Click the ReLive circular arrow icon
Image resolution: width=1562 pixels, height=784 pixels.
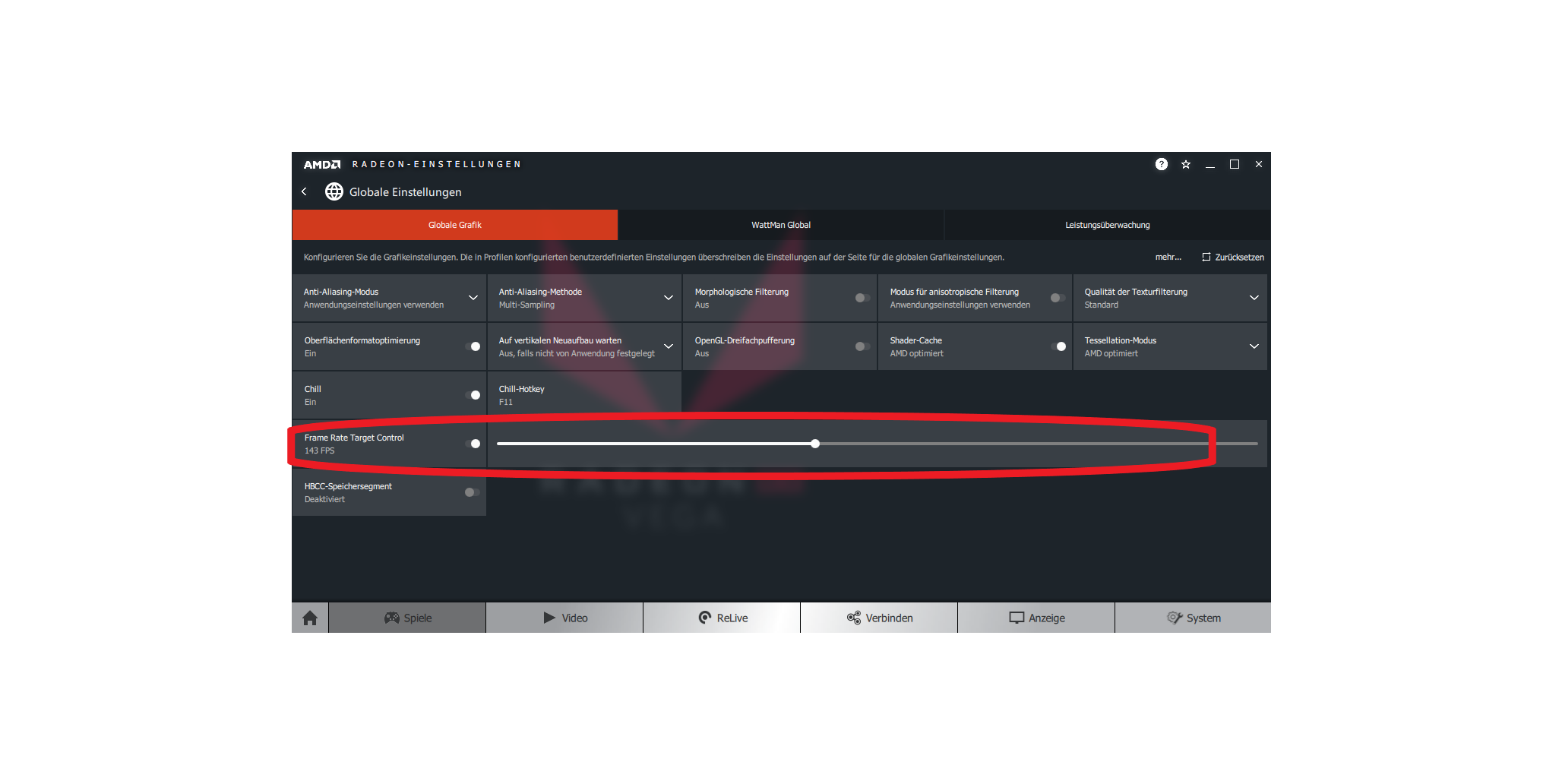point(705,618)
